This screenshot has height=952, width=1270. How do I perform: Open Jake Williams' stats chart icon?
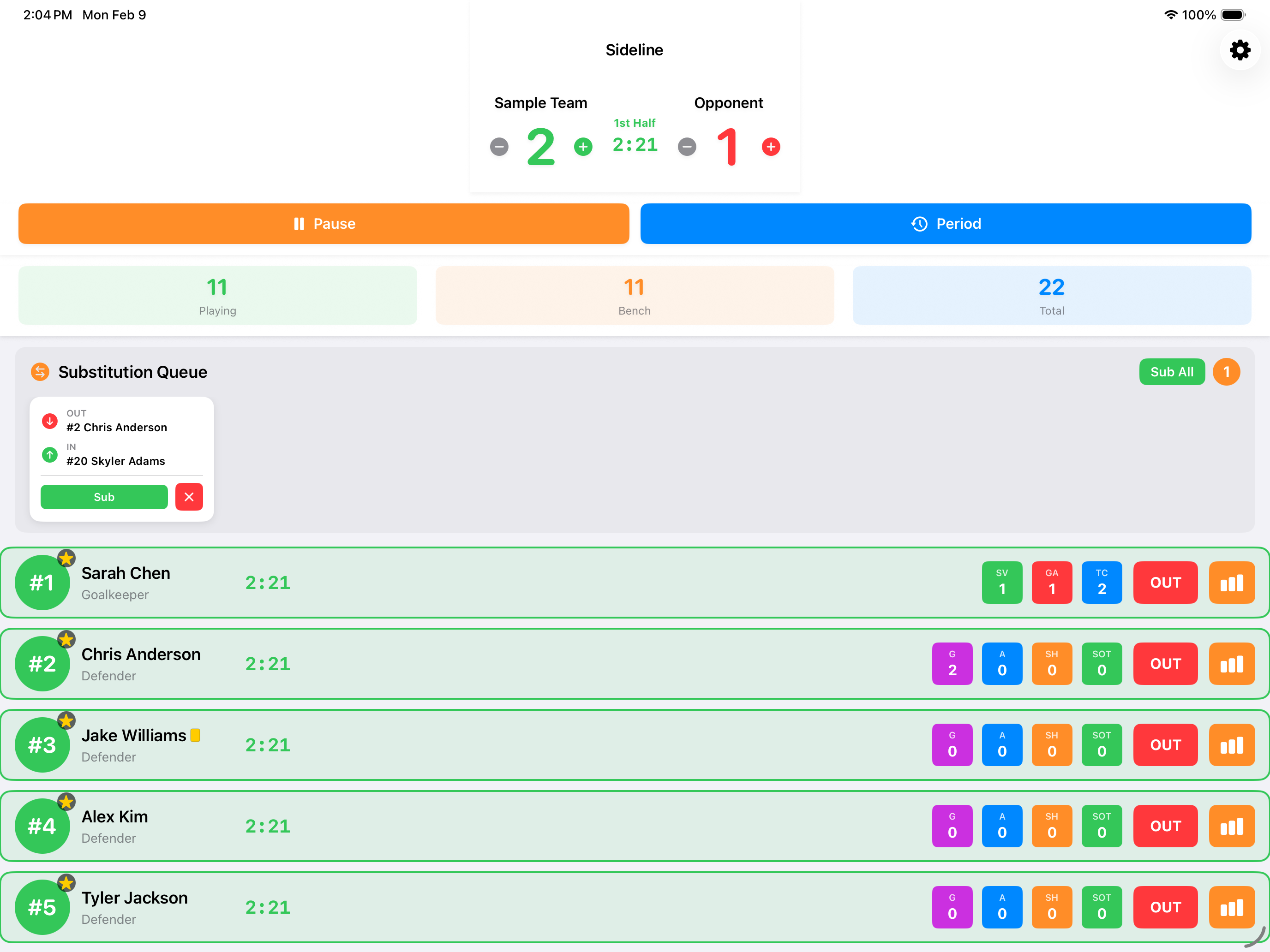click(1231, 745)
